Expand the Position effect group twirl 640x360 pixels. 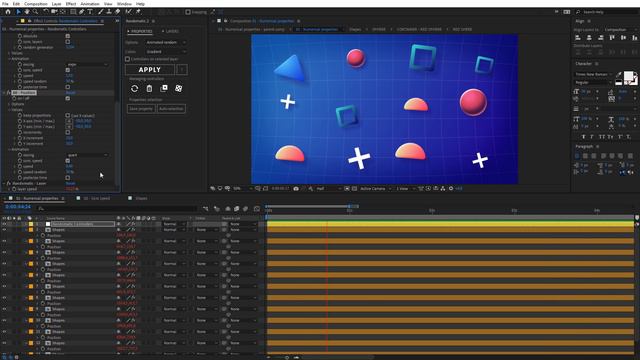(4, 93)
